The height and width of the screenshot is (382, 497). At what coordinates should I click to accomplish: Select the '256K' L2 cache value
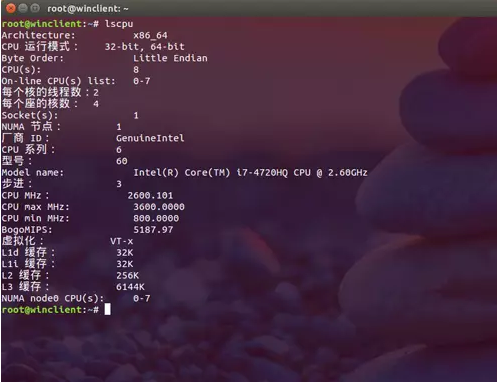coord(127,276)
